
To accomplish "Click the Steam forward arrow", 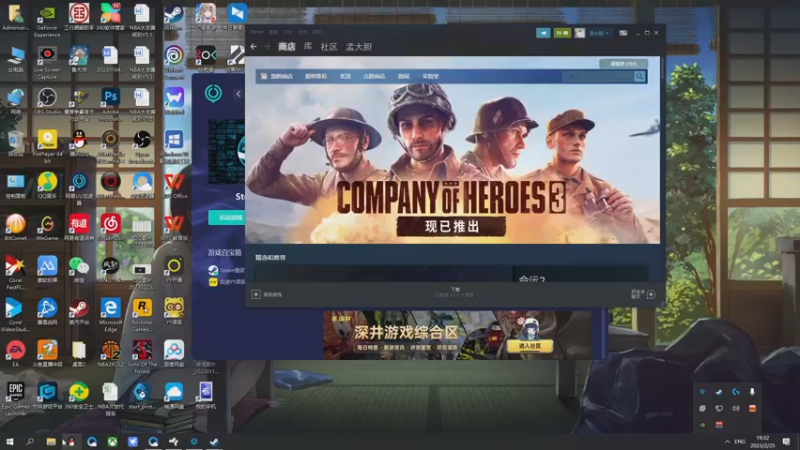I will coord(267,47).
